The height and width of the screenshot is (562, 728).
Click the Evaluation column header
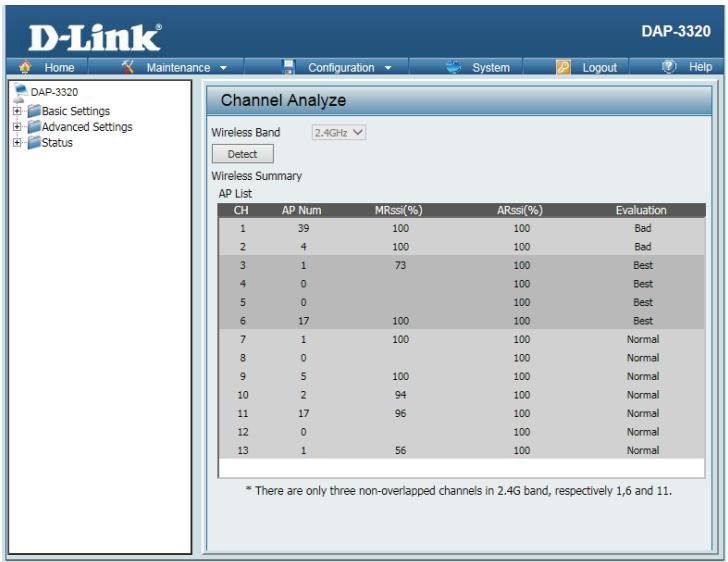coord(641,210)
